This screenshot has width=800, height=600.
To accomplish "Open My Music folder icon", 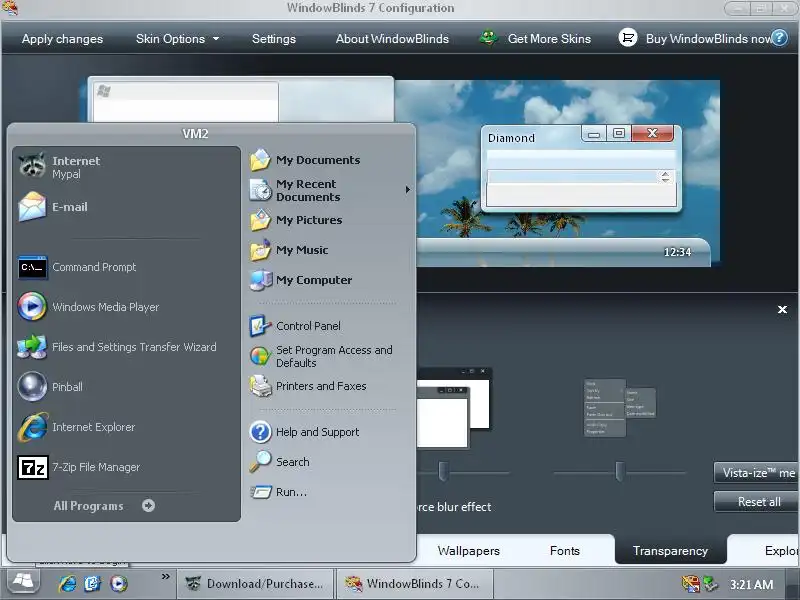I will (260, 250).
